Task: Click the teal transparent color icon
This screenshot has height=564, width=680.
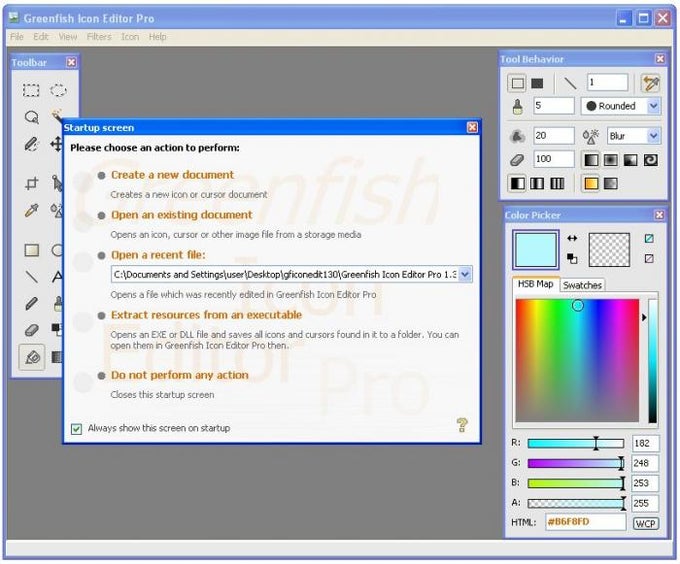Action: coord(649,238)
